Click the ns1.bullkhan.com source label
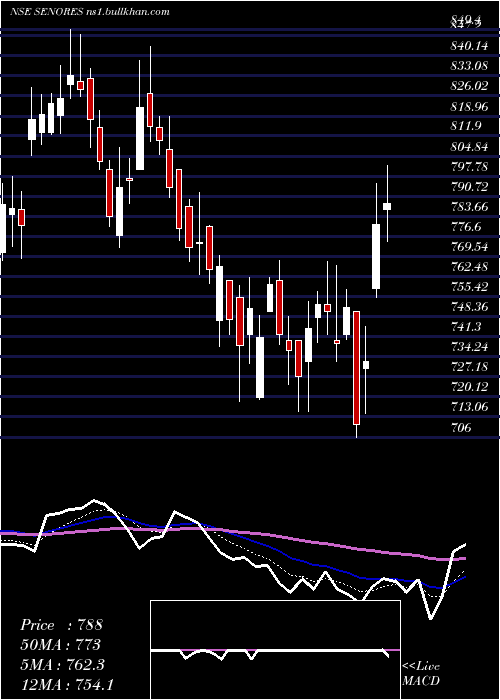This screenshot has width=500, height=700. pos(127,12)
